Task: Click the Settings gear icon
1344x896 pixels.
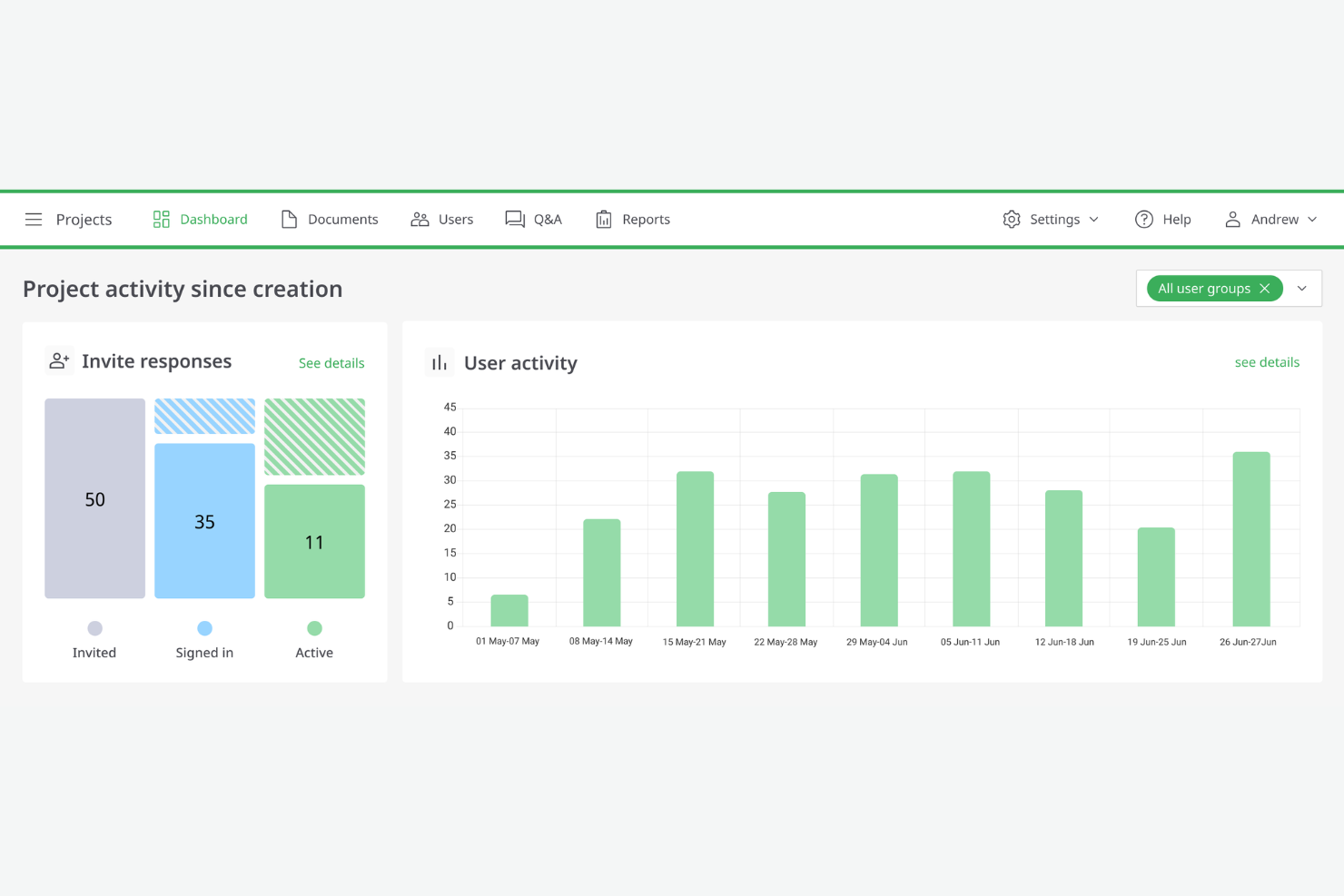Action: 1012,219
